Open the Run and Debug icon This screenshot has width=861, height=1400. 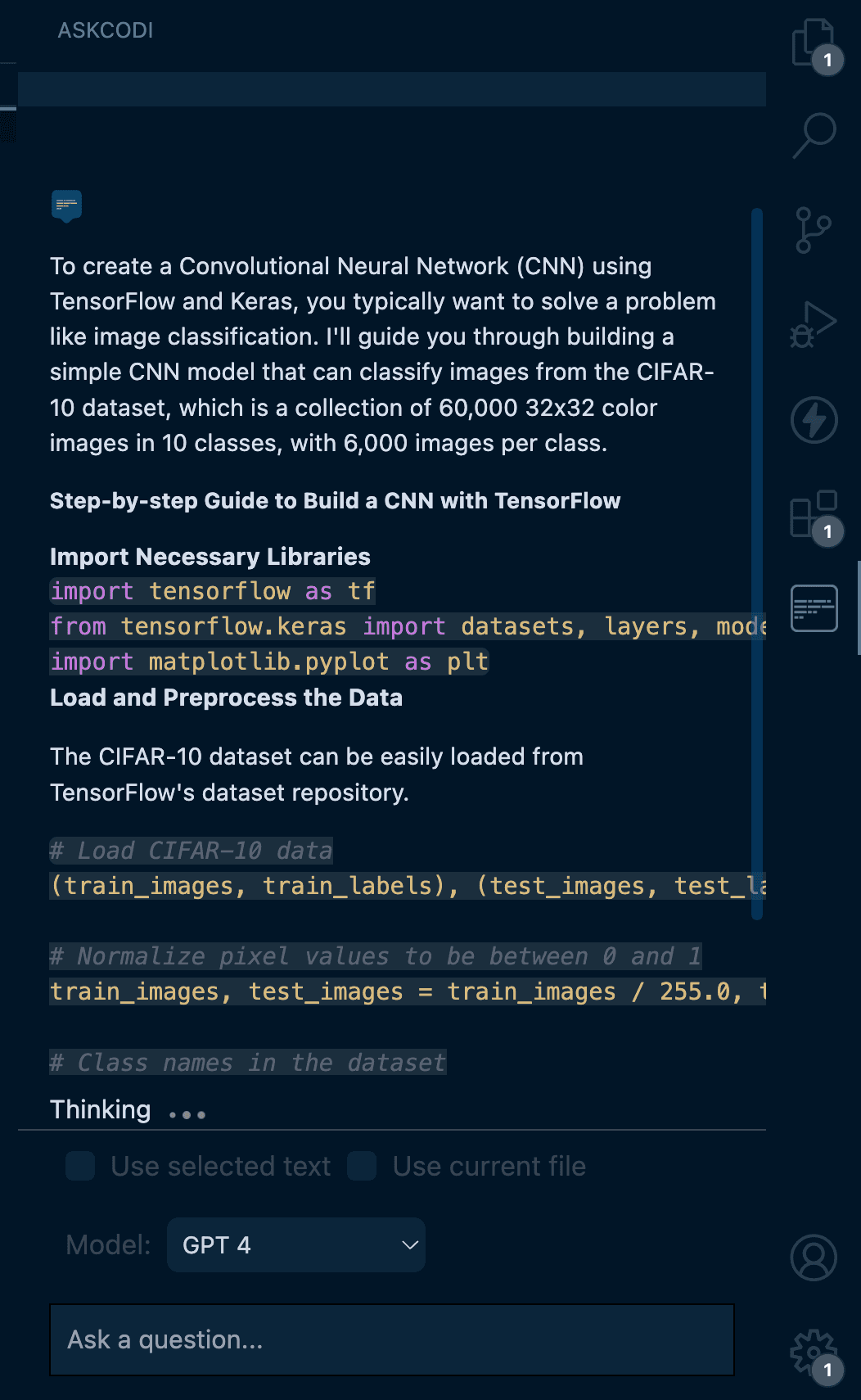click(814, 325)
